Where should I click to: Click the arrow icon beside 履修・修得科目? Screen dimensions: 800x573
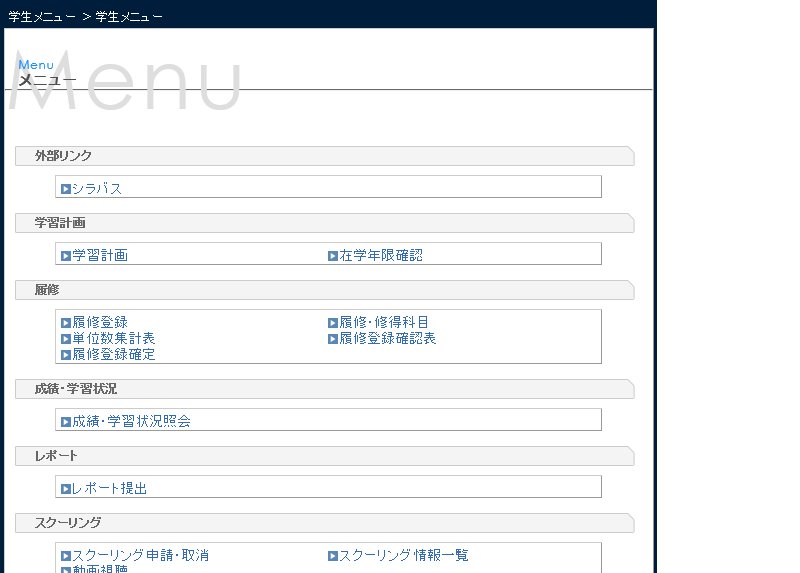333,323
